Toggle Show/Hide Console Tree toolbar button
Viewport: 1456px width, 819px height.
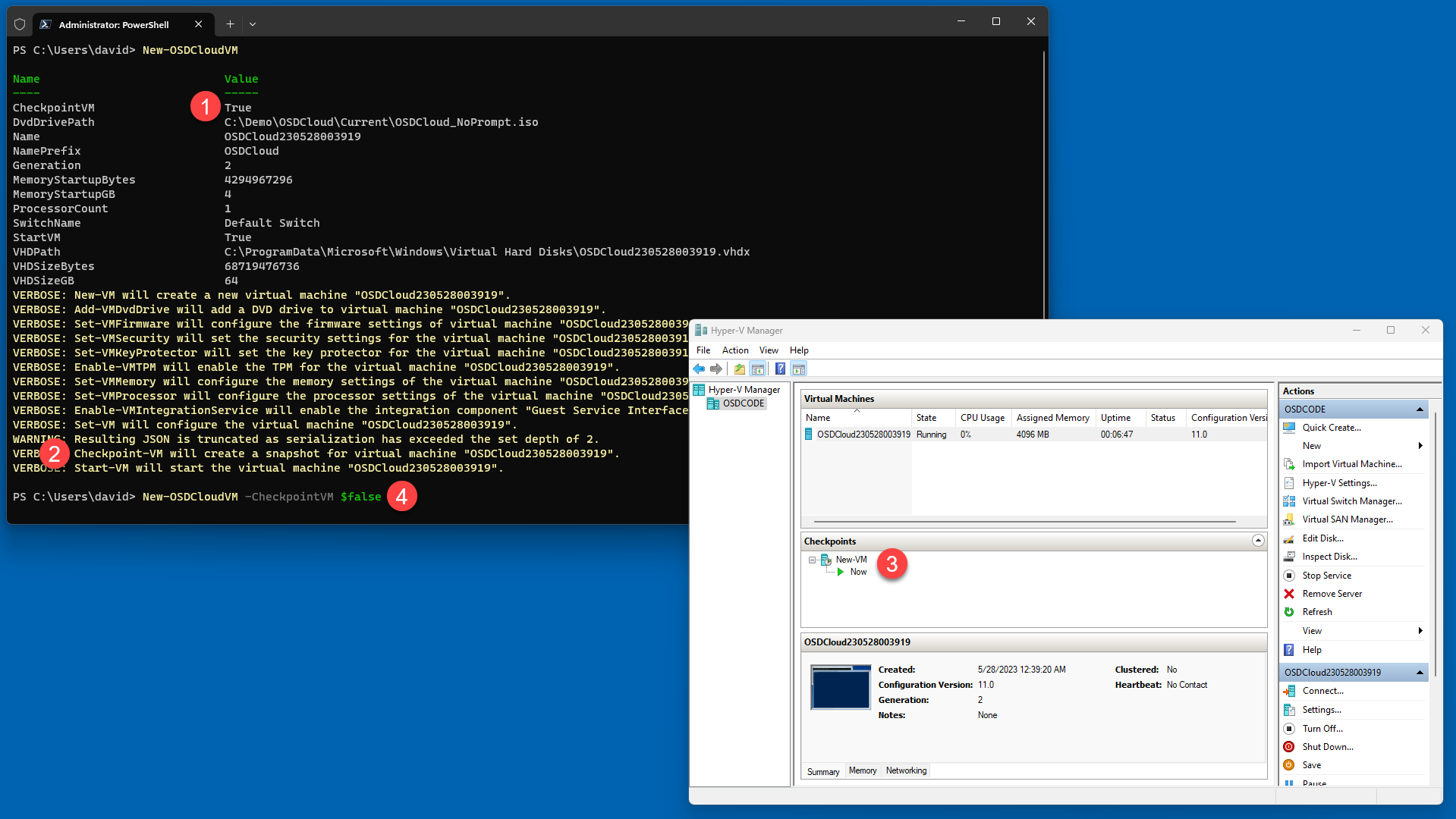coord(757,369)
